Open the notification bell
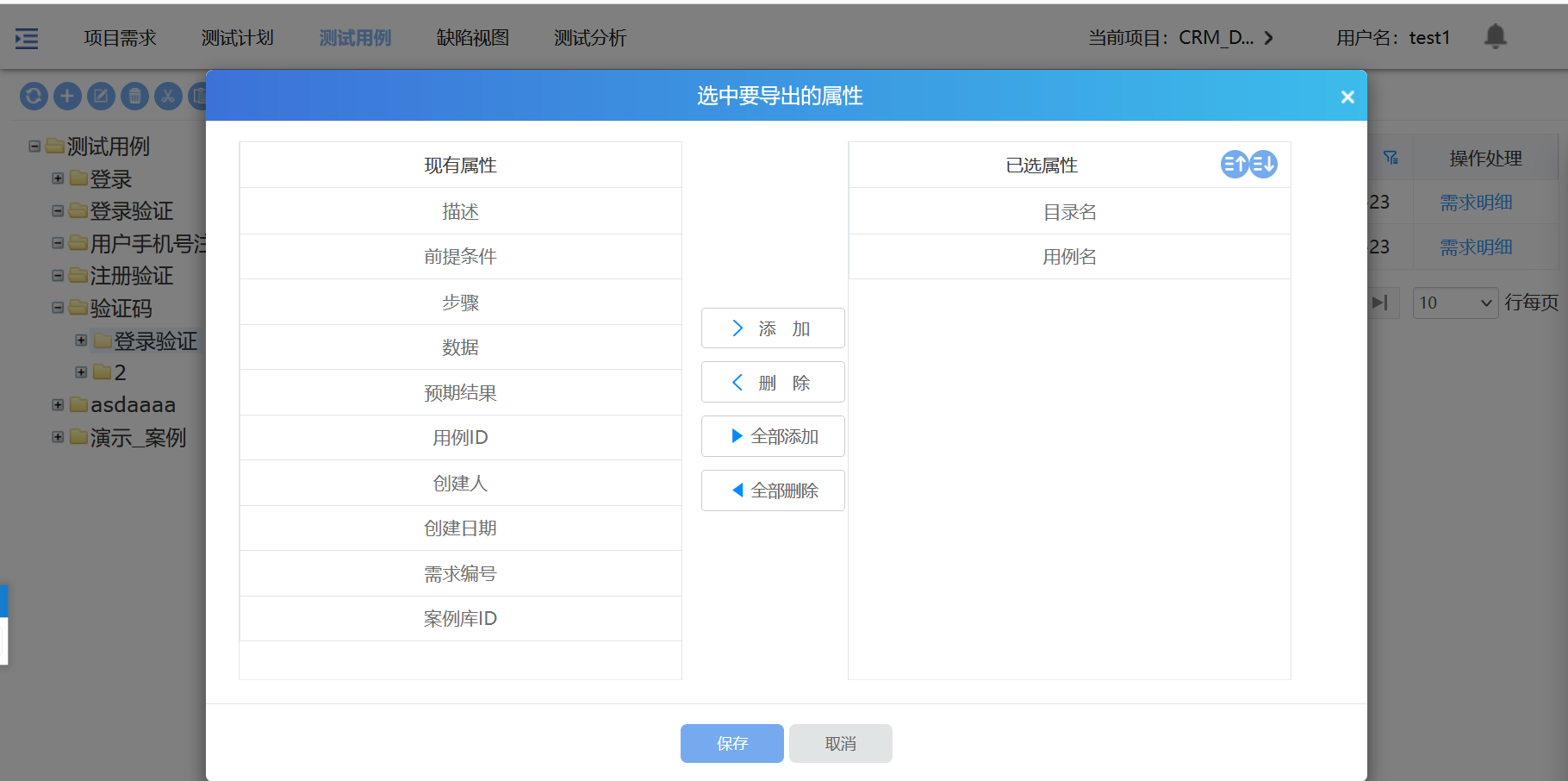The image size is (1568, 781). pyautogui.click(x=1495, y=36)
